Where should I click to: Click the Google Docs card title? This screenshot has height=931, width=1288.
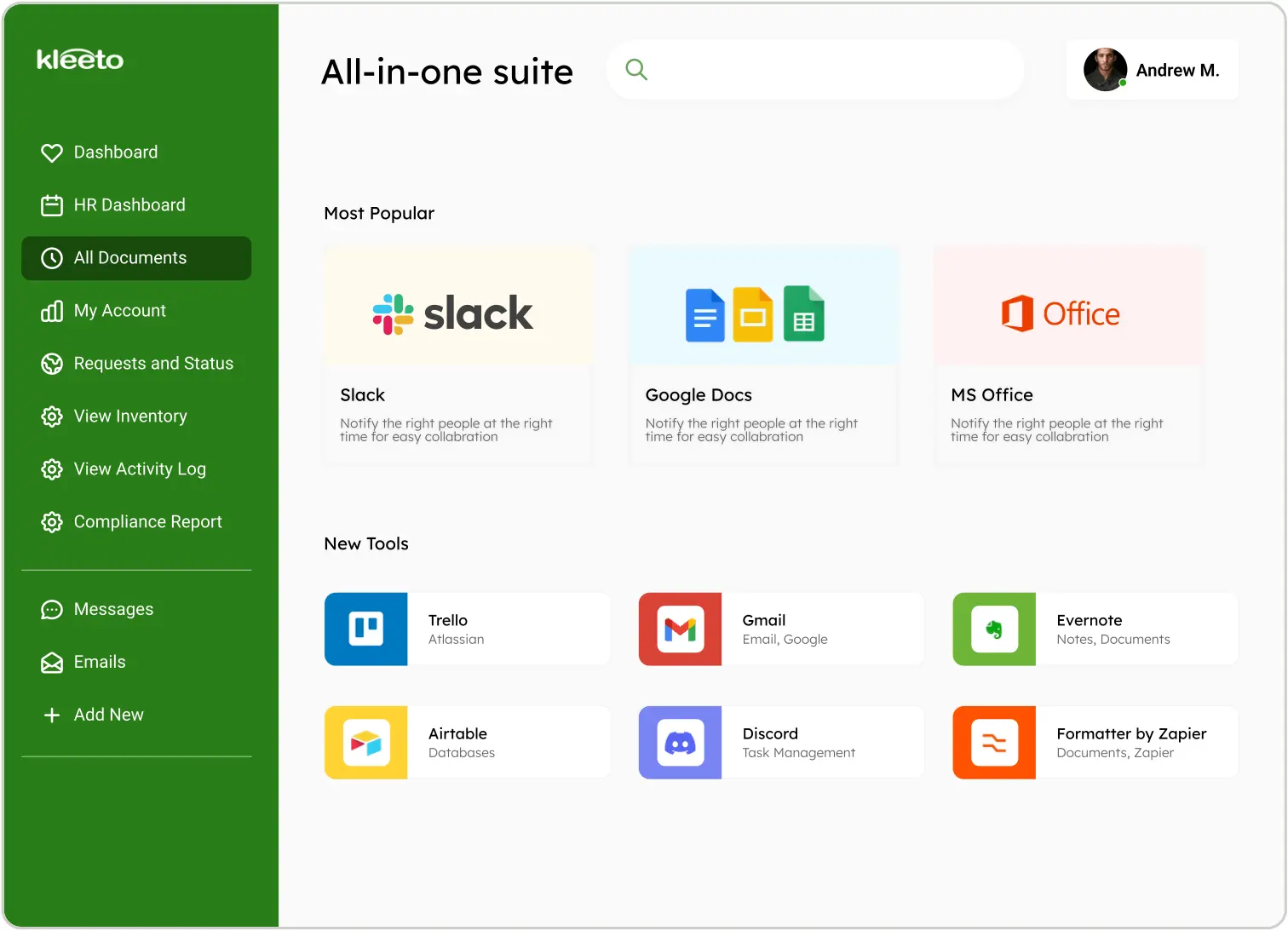[699, 395]
